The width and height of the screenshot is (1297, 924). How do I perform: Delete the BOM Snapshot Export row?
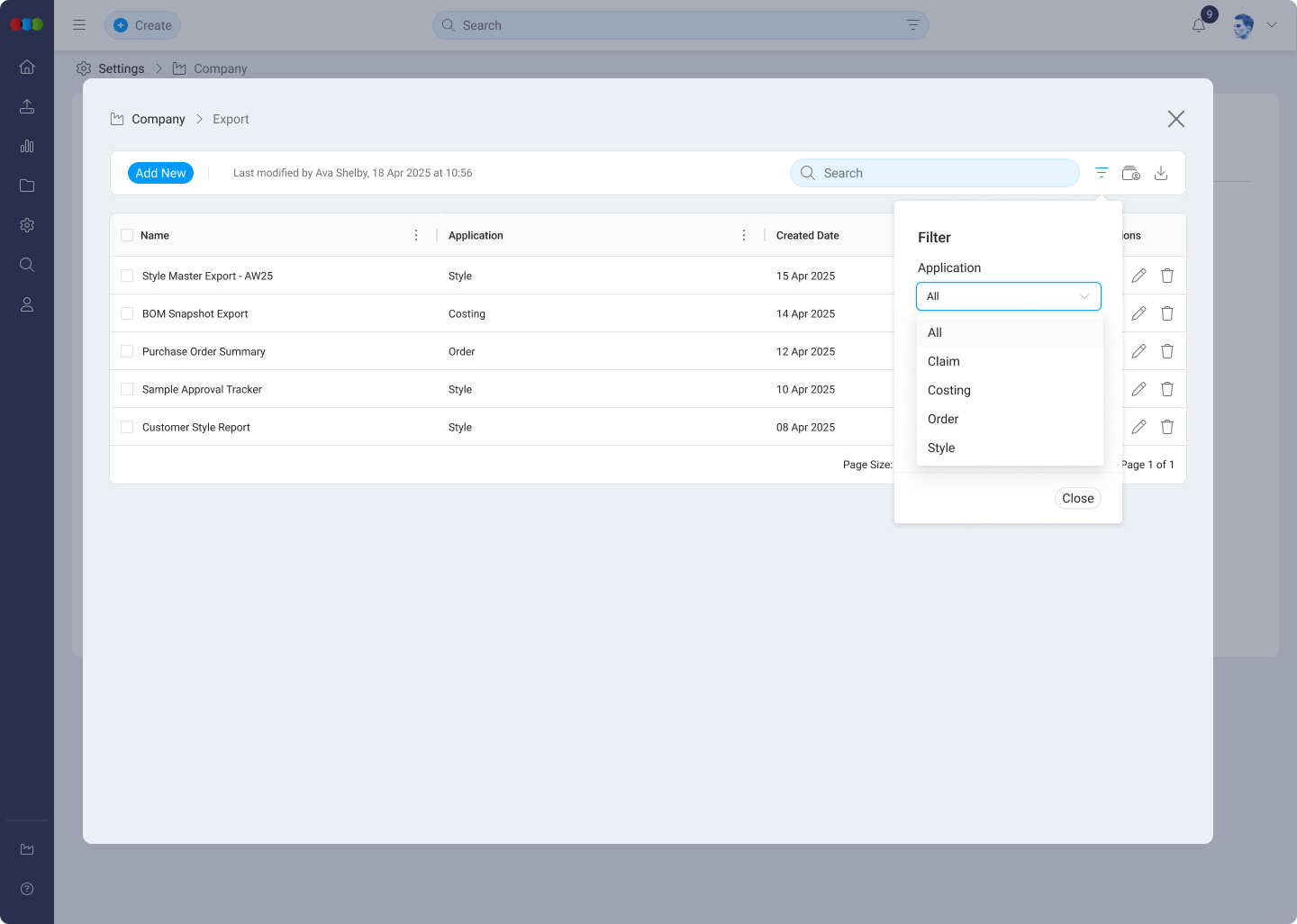(x=1167, y=313)
